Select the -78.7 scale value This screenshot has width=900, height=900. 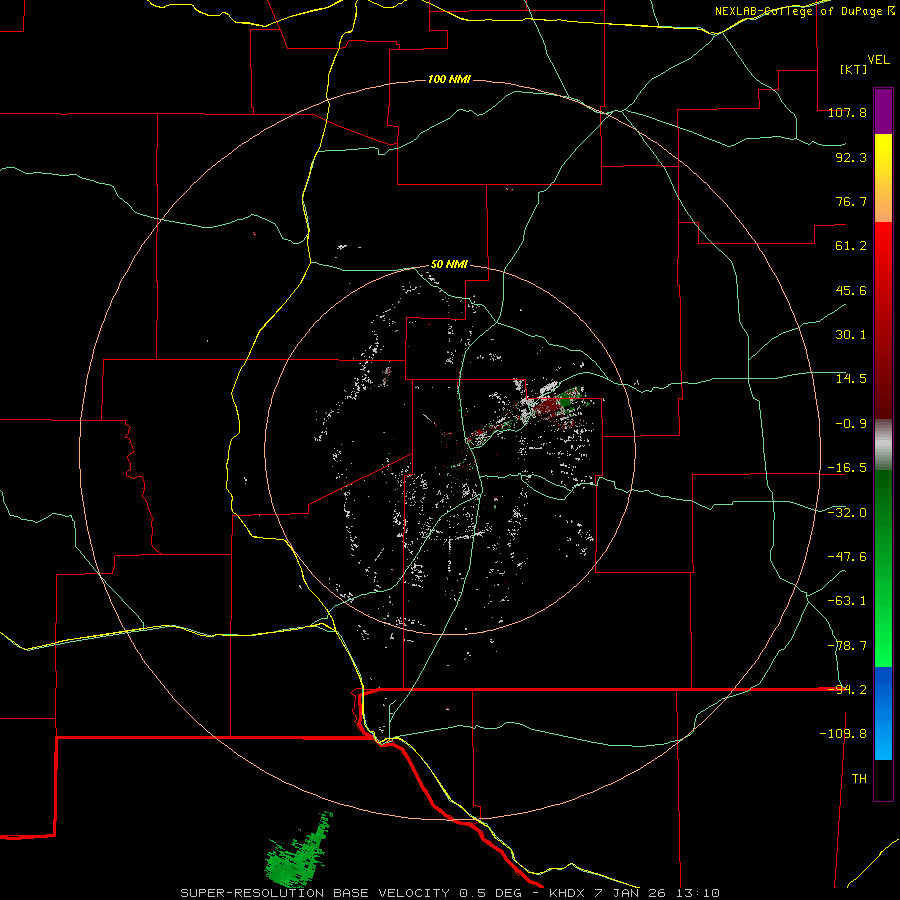pos(847,646)
